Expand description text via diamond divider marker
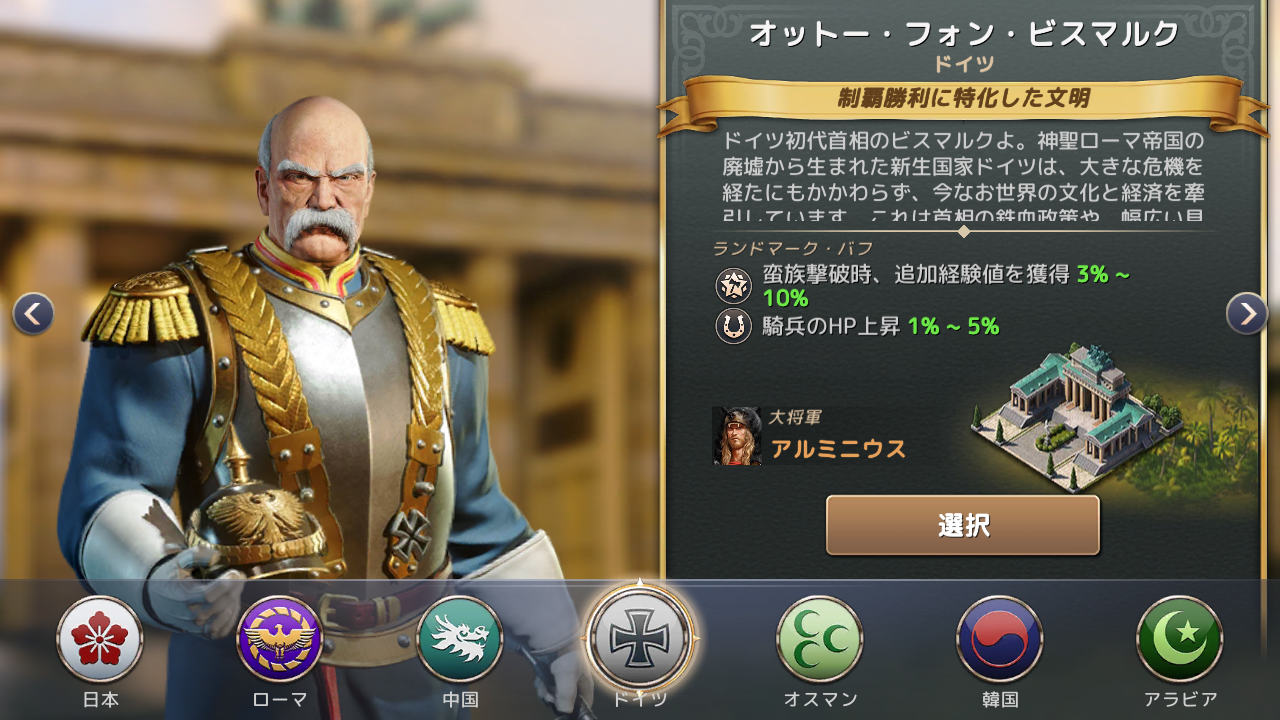This screenshot has width=1280, height=720. (x=964, y=231)
